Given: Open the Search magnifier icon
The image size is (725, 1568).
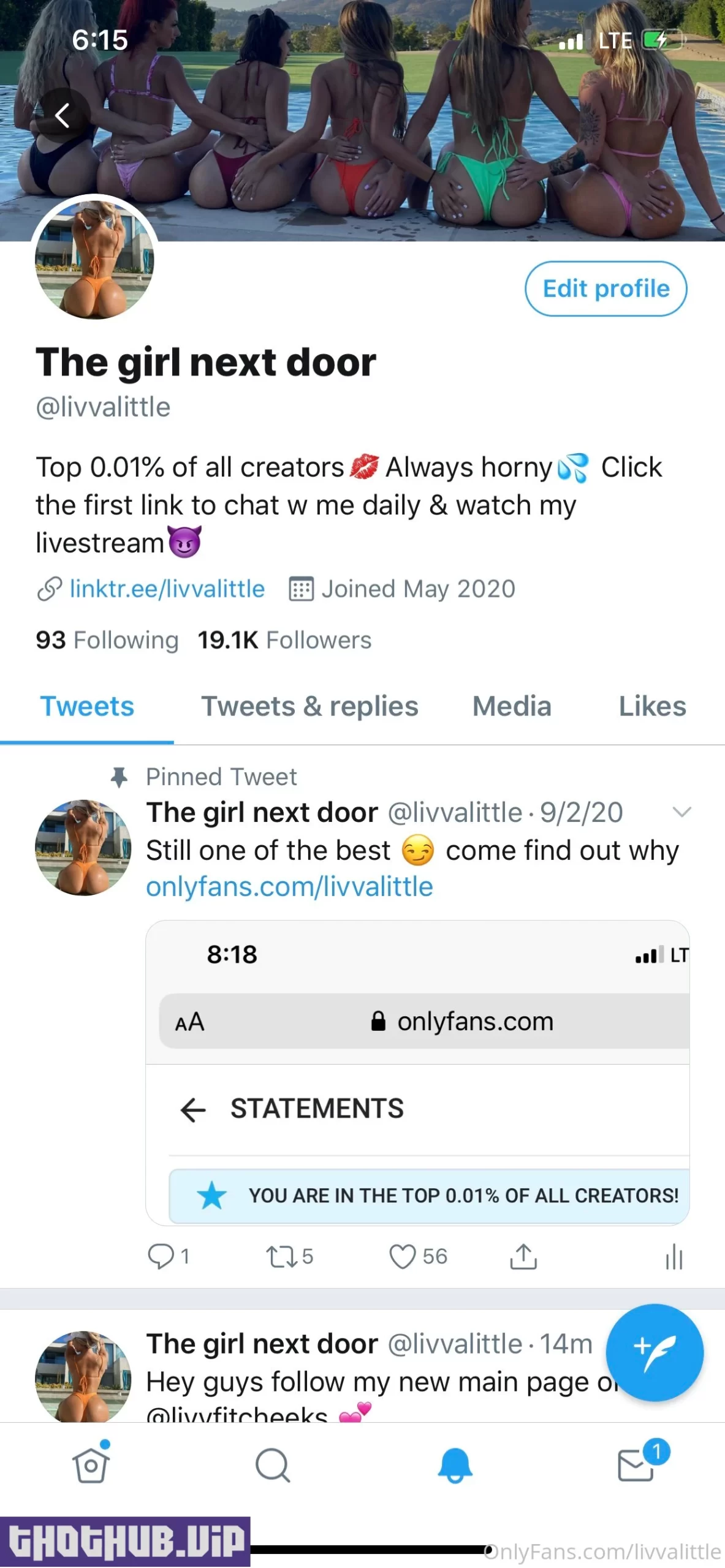Looking at the screenshot, I should (x=272, y=1465).
